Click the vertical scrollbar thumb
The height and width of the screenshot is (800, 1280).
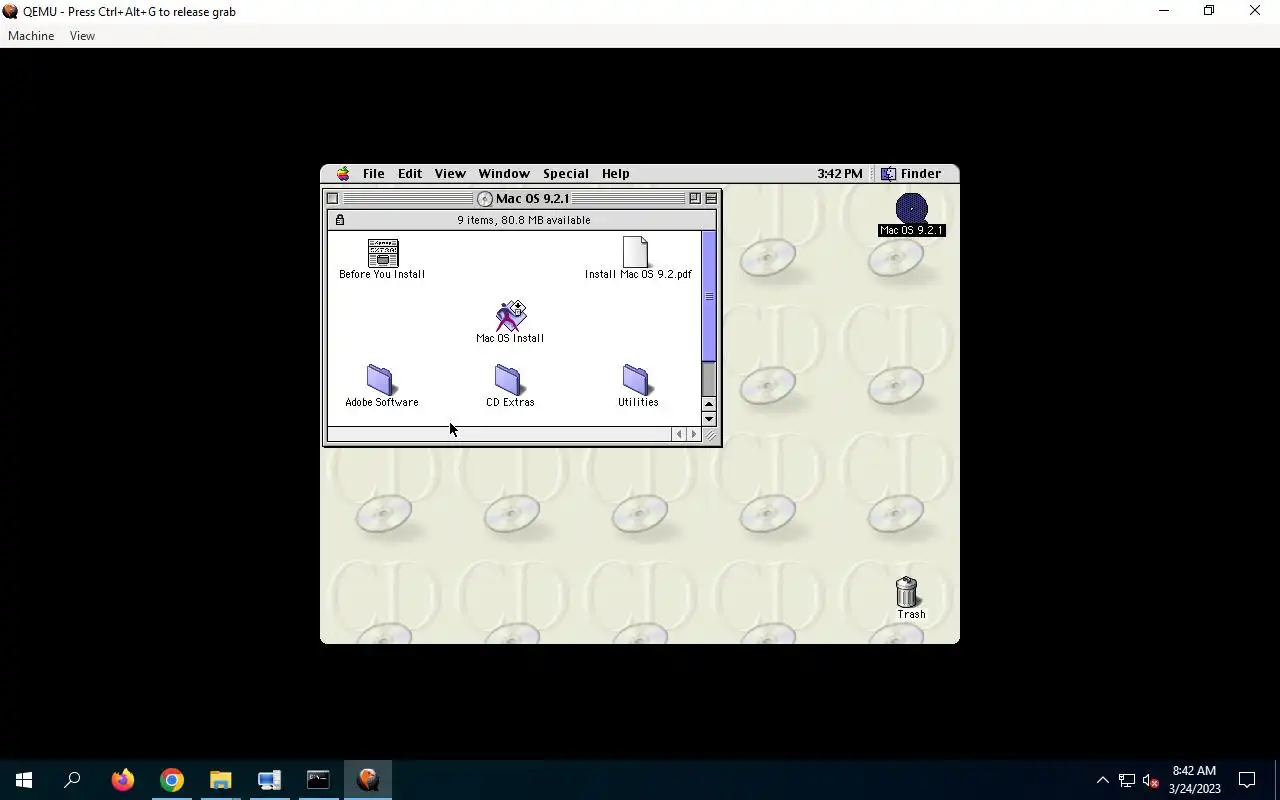click(x=709, y=297)
